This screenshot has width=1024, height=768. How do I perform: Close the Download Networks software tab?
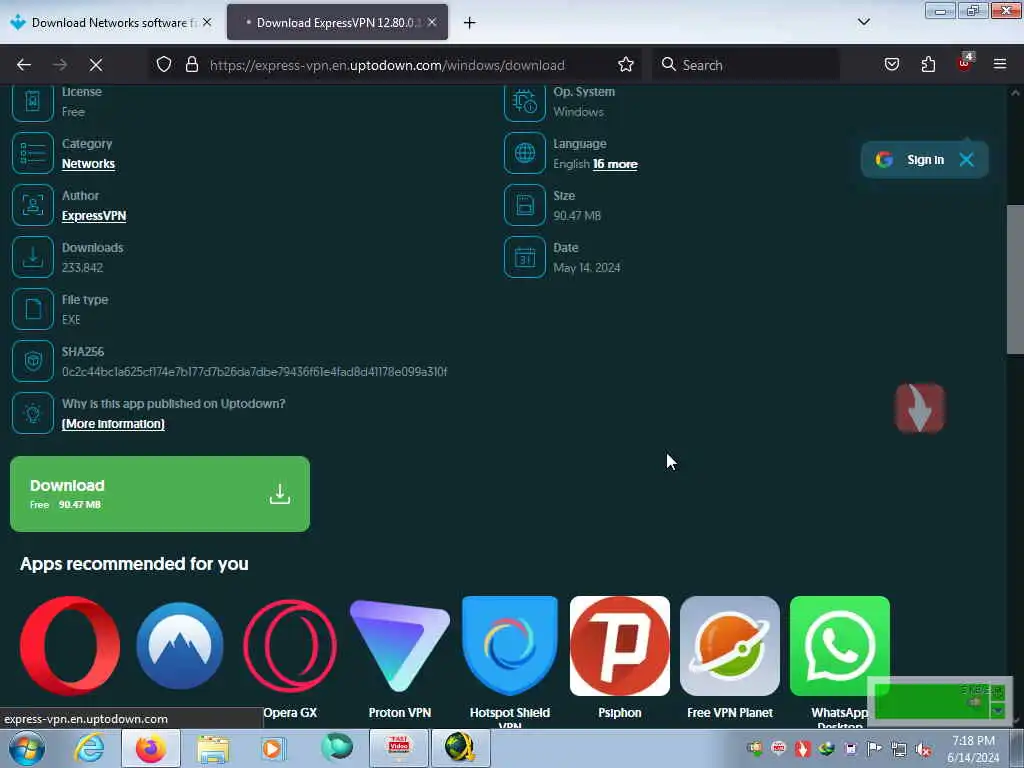click(207, 23)
